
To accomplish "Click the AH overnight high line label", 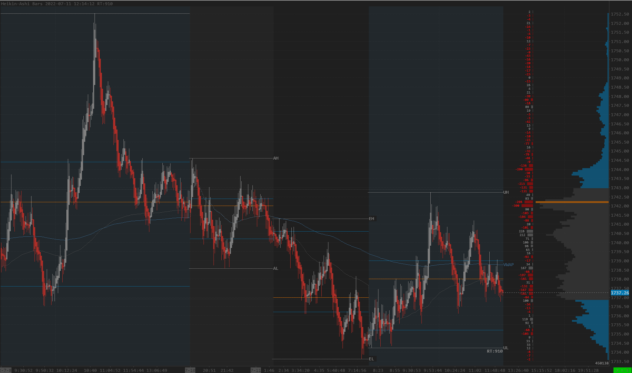I will click(276, 158).
